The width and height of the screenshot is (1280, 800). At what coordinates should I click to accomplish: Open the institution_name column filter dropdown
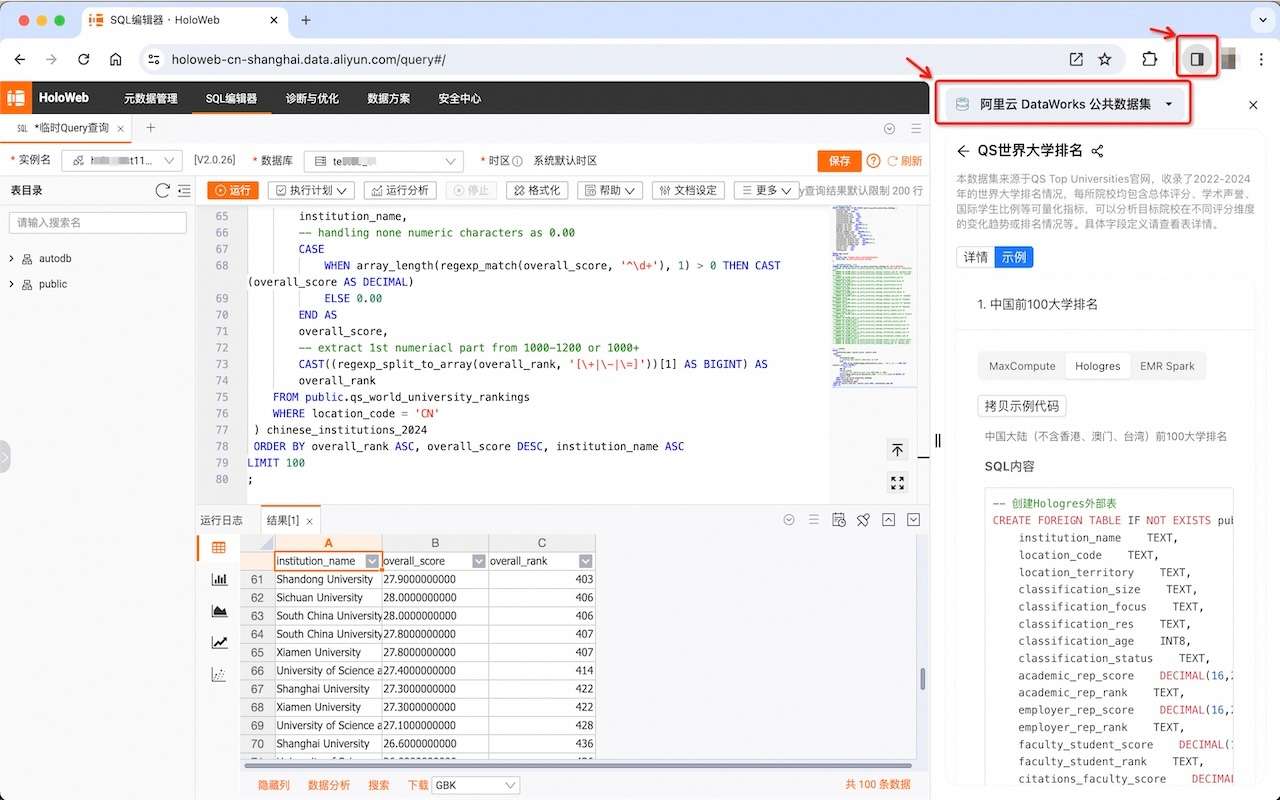point(372,561)
